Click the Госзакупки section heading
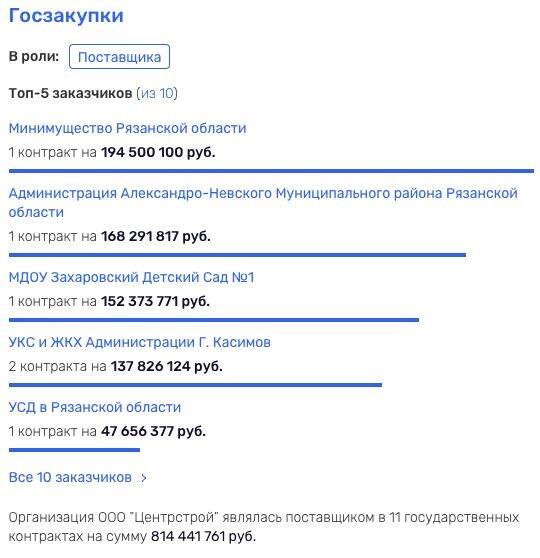540x558 pixels. [x=66, y=16]
